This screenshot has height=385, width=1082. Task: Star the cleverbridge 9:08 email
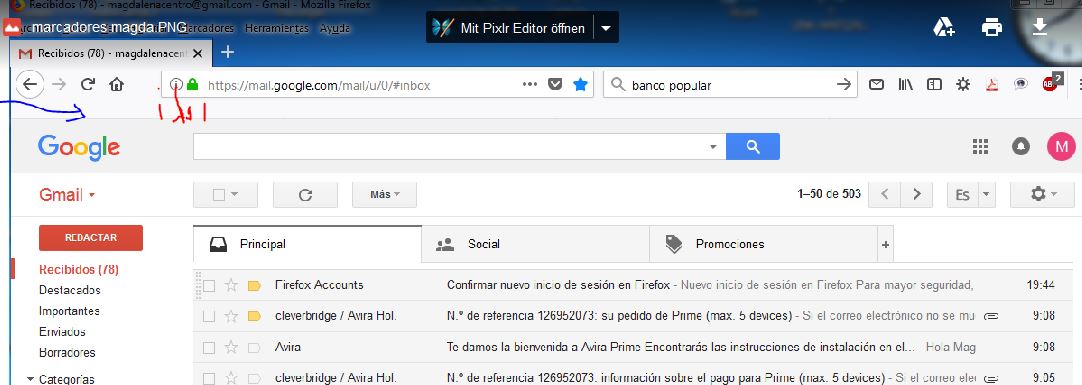click(231, 316)
